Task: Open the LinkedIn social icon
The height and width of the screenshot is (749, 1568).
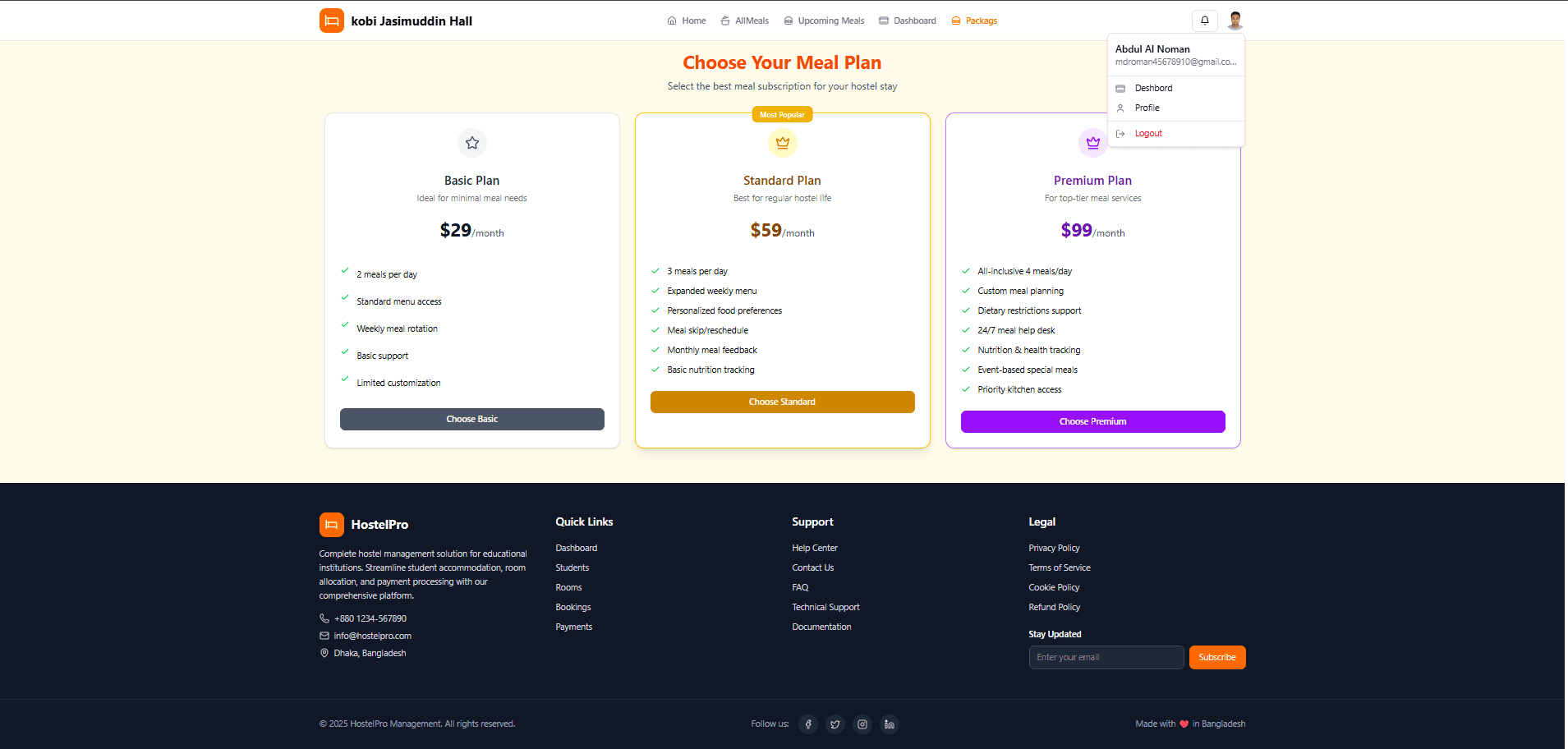Action: click(x=889, y=724)
